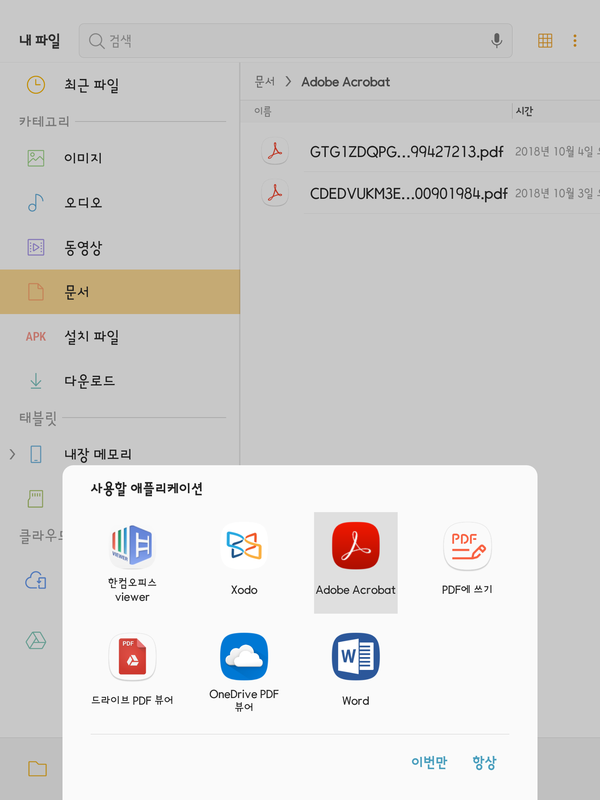Image resolution: width=600 pixels, height=800 pixels.
Task: Click the video play icon for 동영상
Action: (36, 247)
